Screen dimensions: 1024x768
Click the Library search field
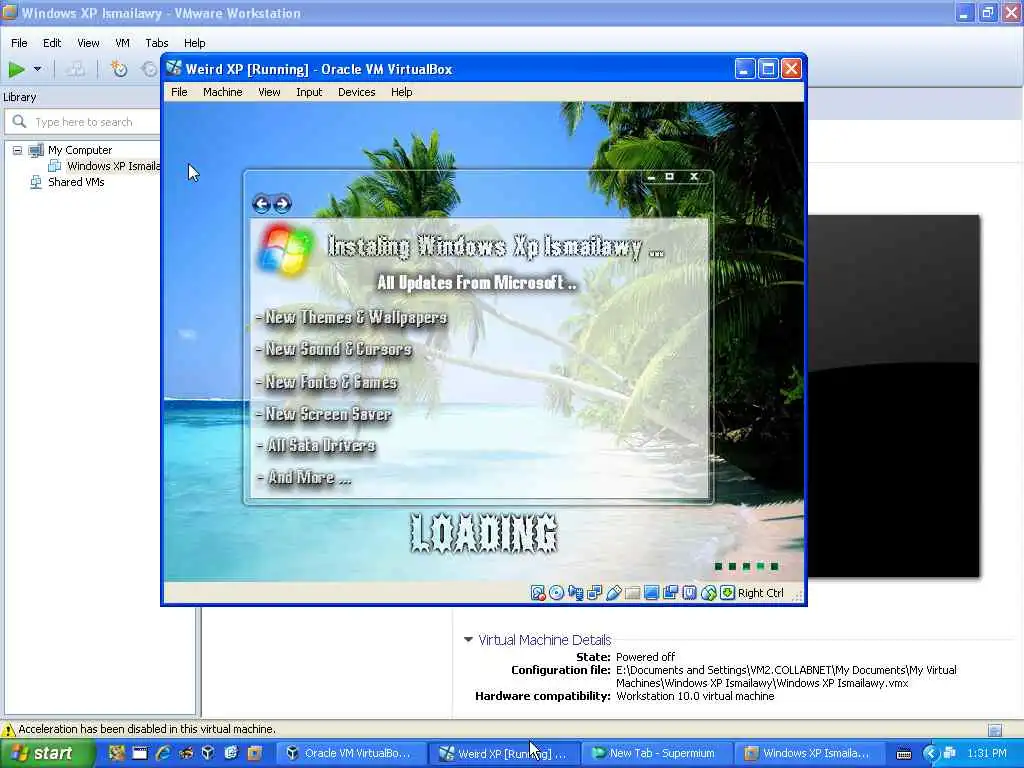click(x=82, y=122)
